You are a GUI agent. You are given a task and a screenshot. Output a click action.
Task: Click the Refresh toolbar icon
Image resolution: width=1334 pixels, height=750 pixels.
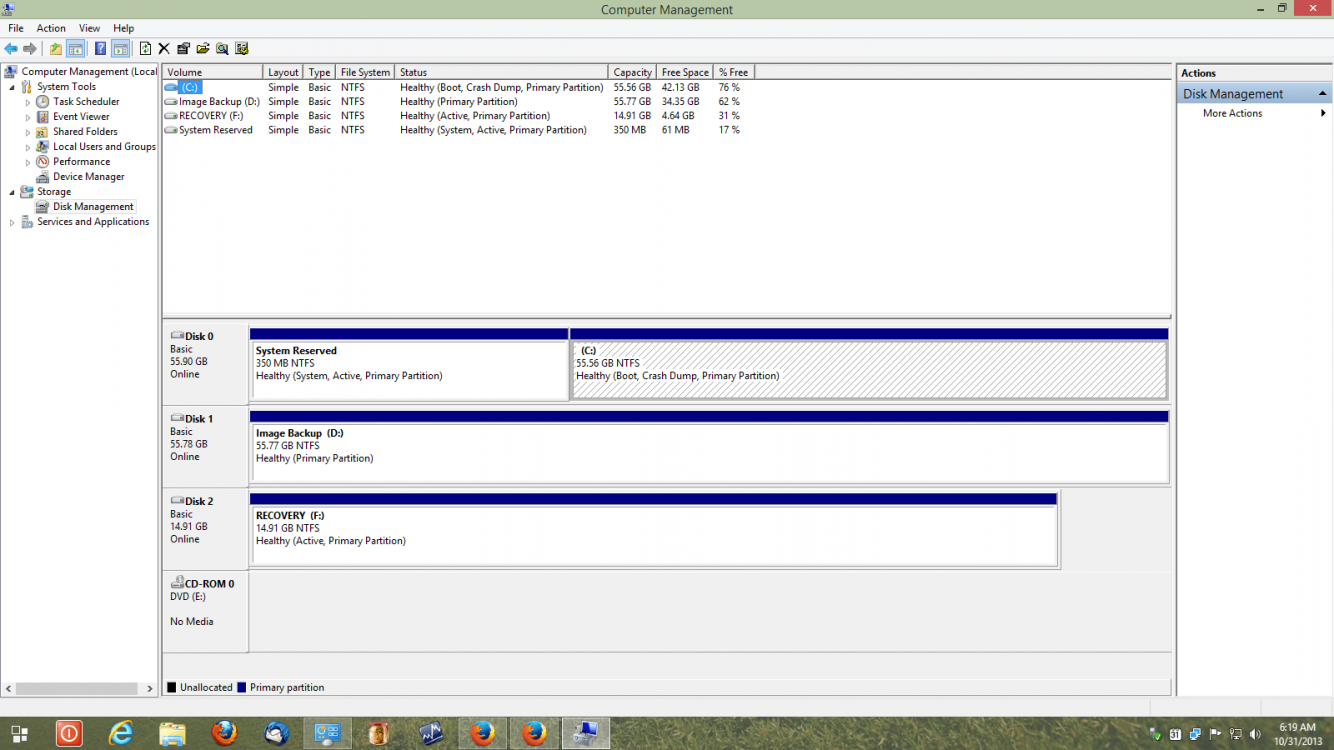[x=145, y=48]
